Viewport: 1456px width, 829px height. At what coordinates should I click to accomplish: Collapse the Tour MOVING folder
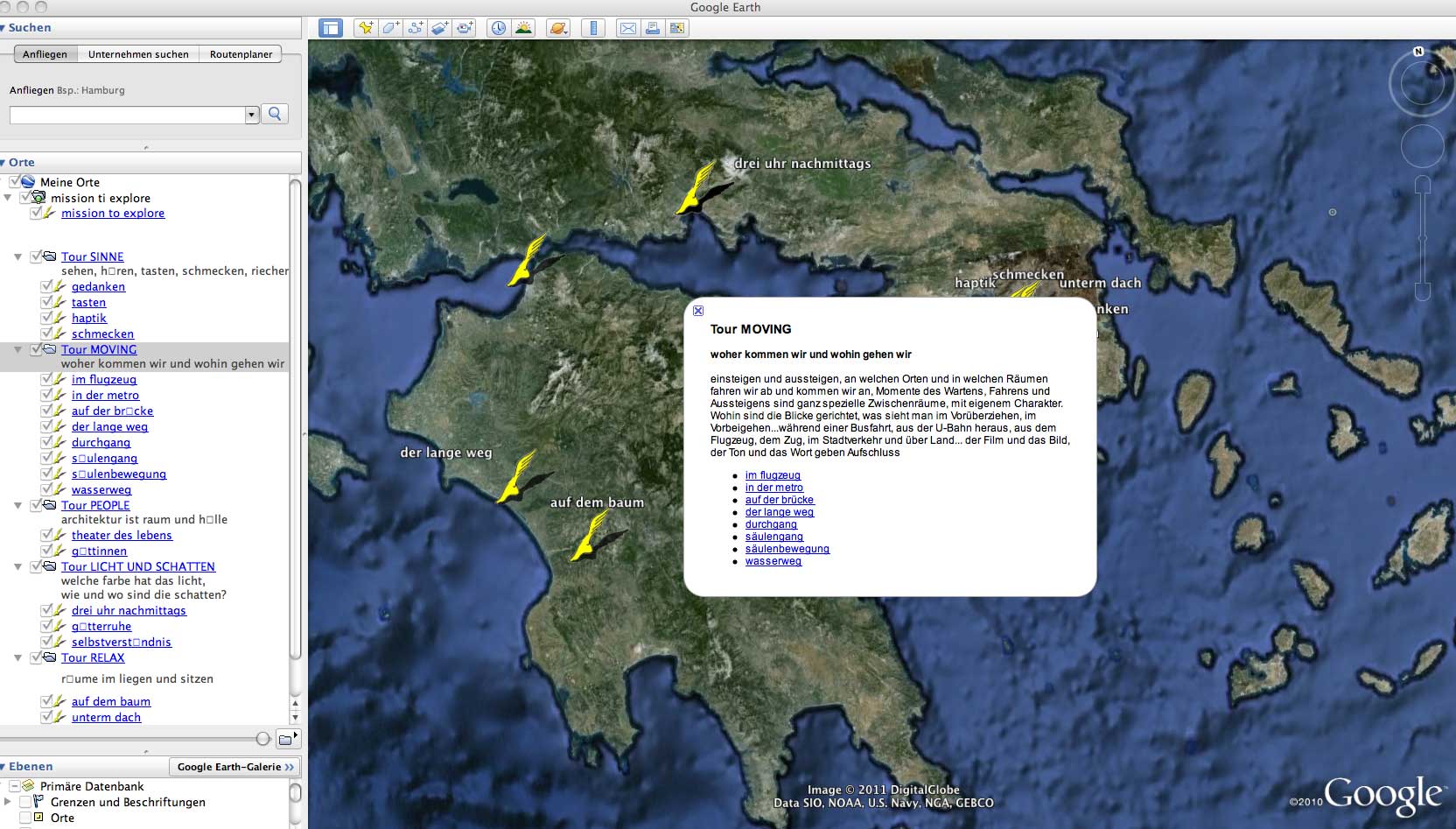17,350
